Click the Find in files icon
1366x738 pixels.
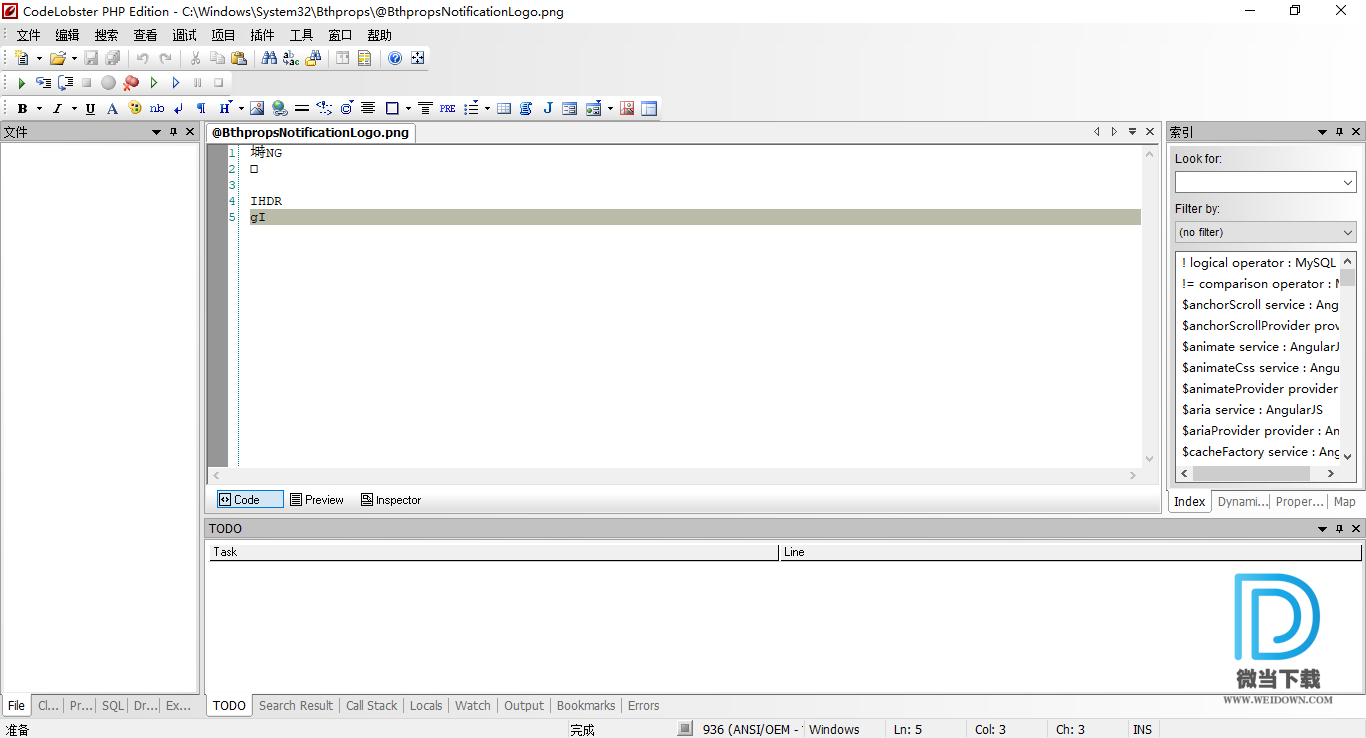313,58
